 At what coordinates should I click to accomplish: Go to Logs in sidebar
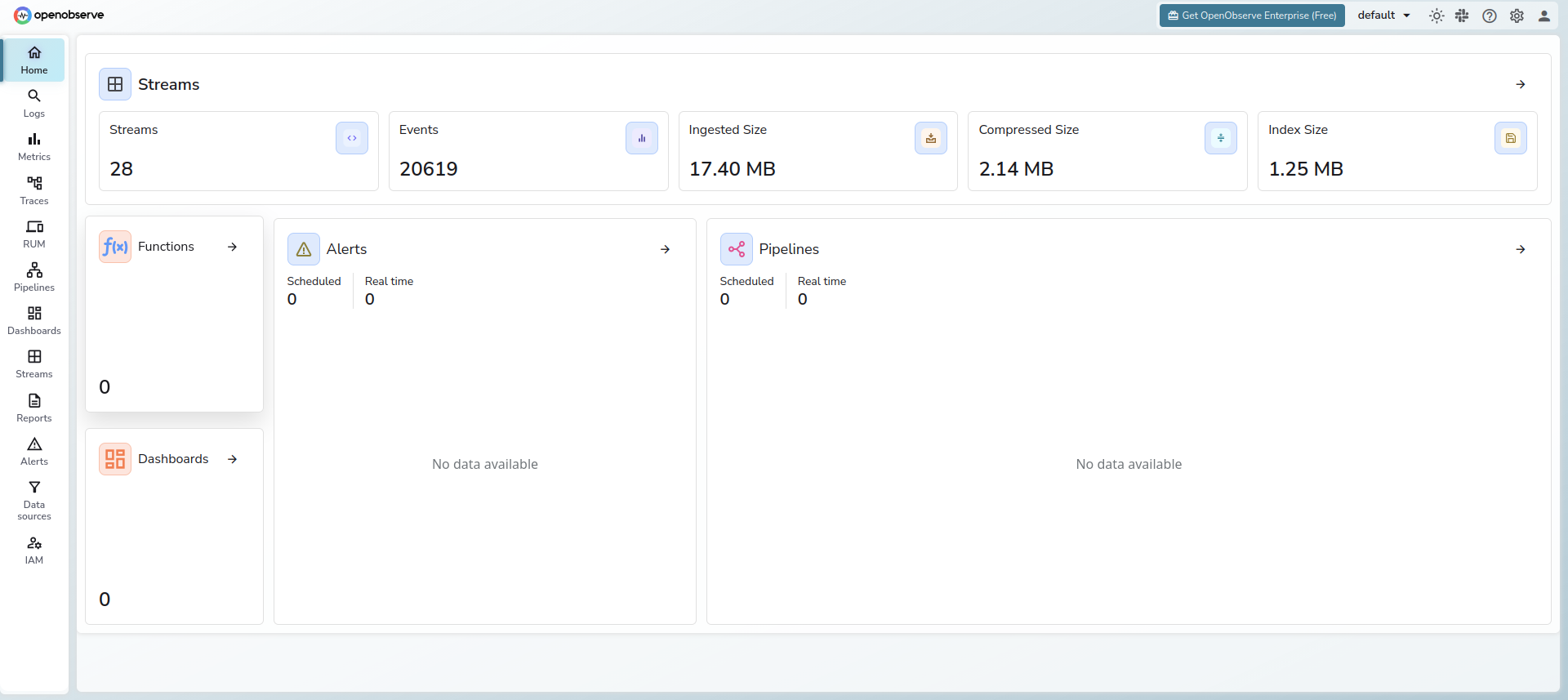34,104
